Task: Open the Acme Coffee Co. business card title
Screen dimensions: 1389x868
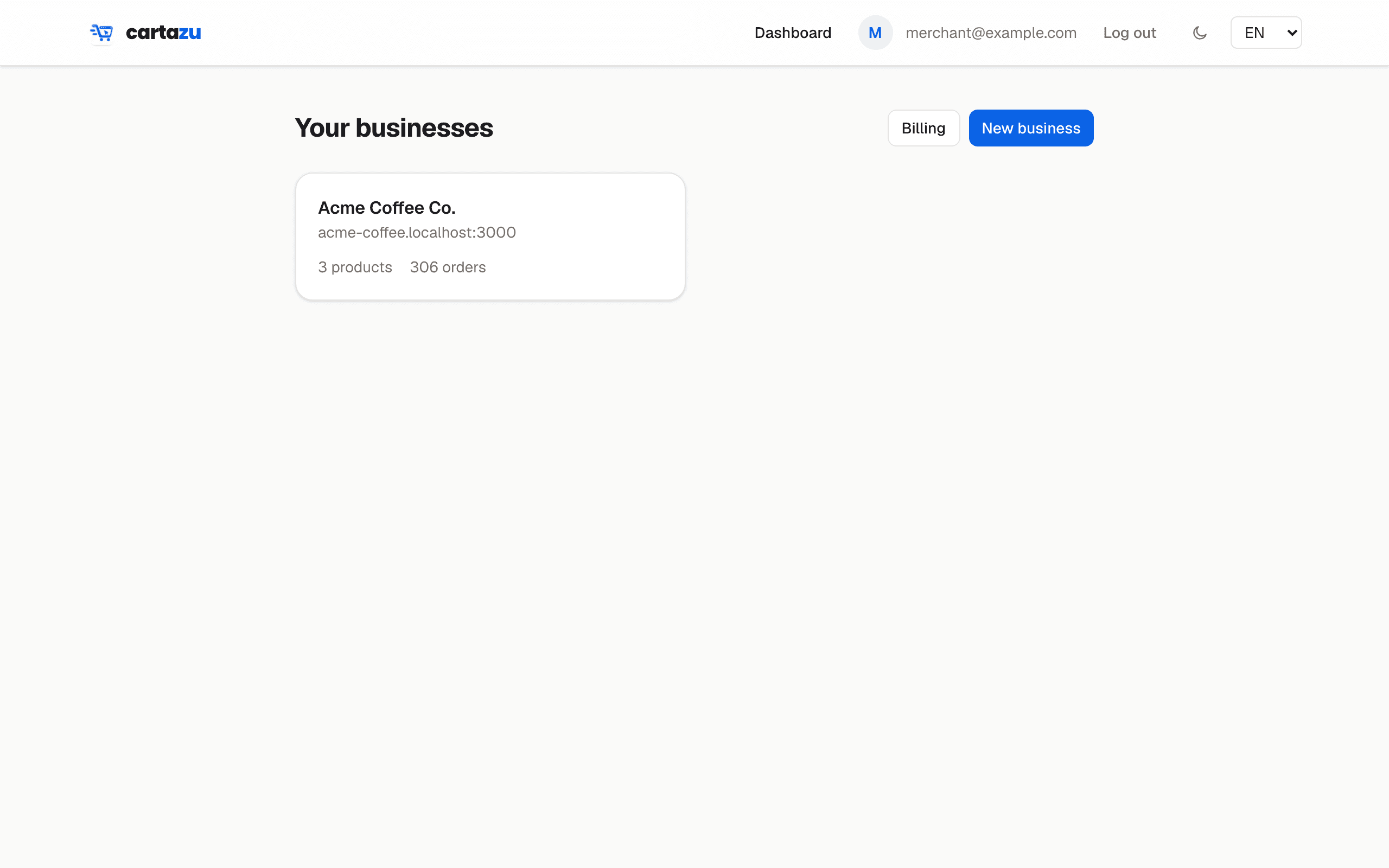Action: (386, 208)
